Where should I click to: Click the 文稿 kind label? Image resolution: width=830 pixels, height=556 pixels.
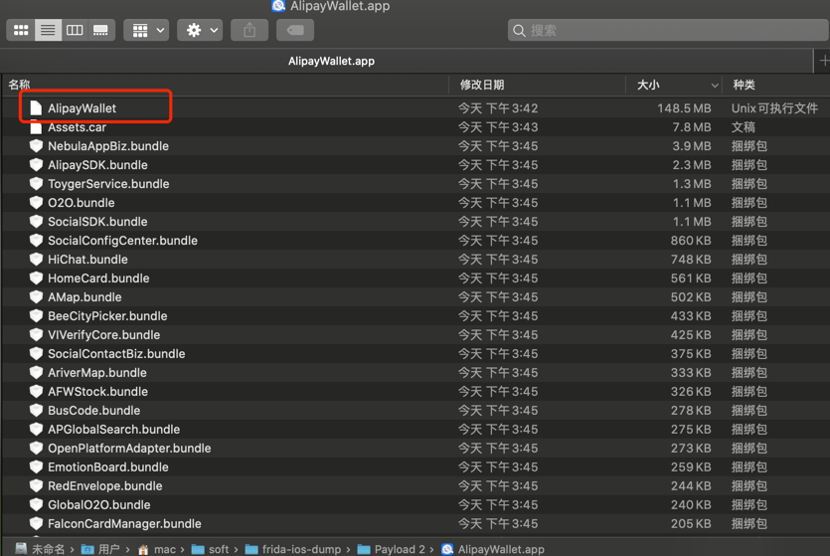click(743, 127)
